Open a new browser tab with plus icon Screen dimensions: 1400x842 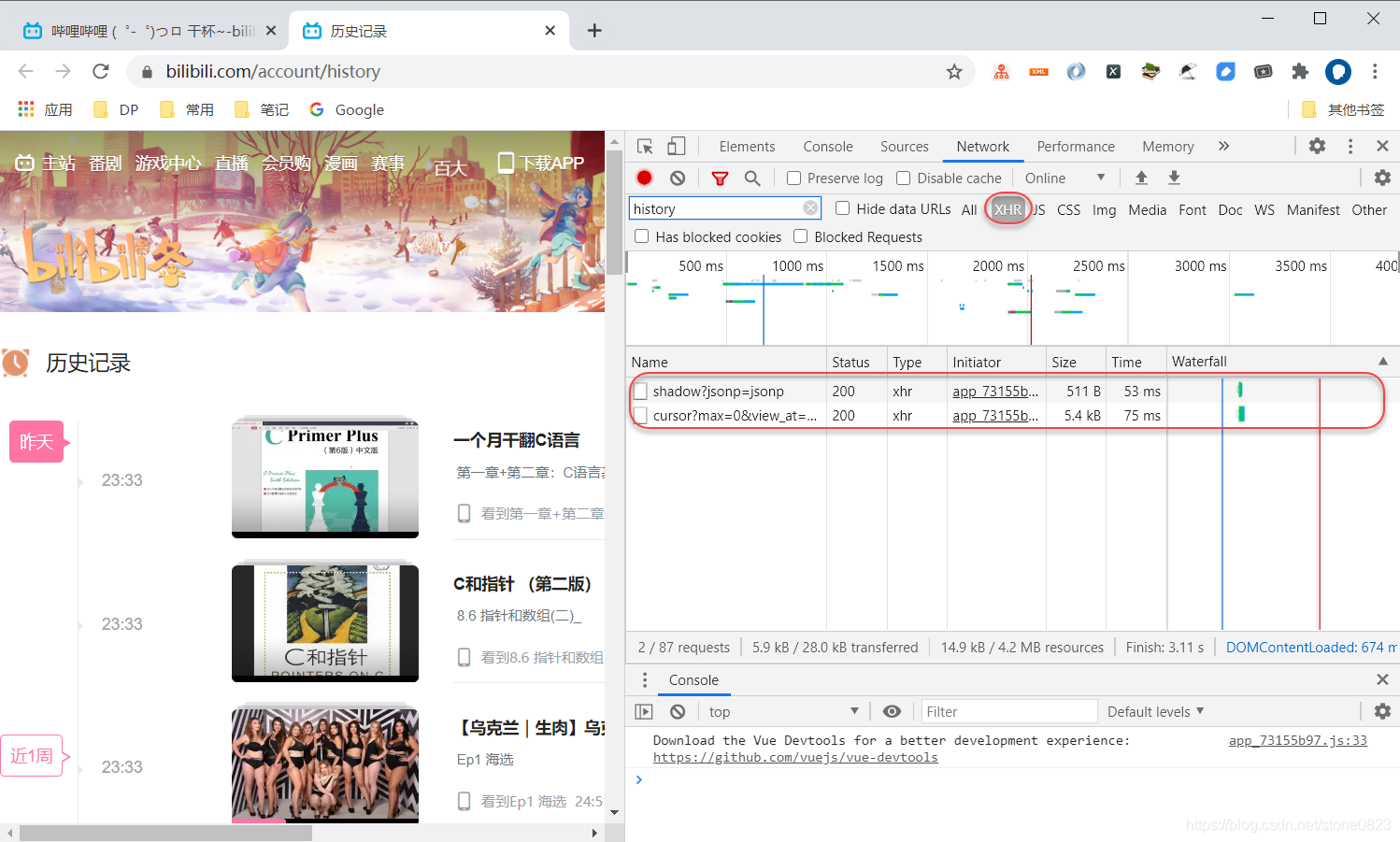coord(594,31)
